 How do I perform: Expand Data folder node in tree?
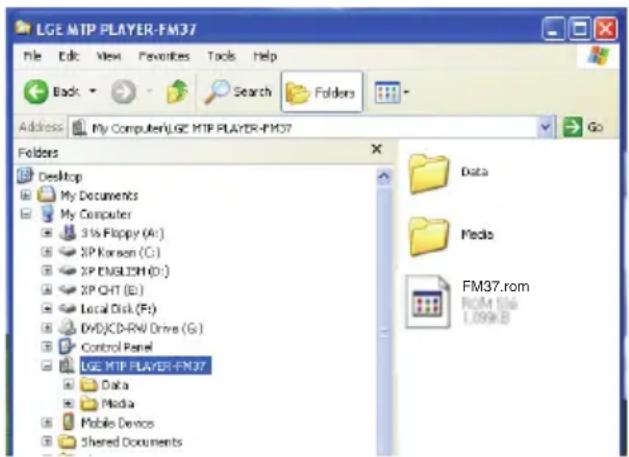69,385
